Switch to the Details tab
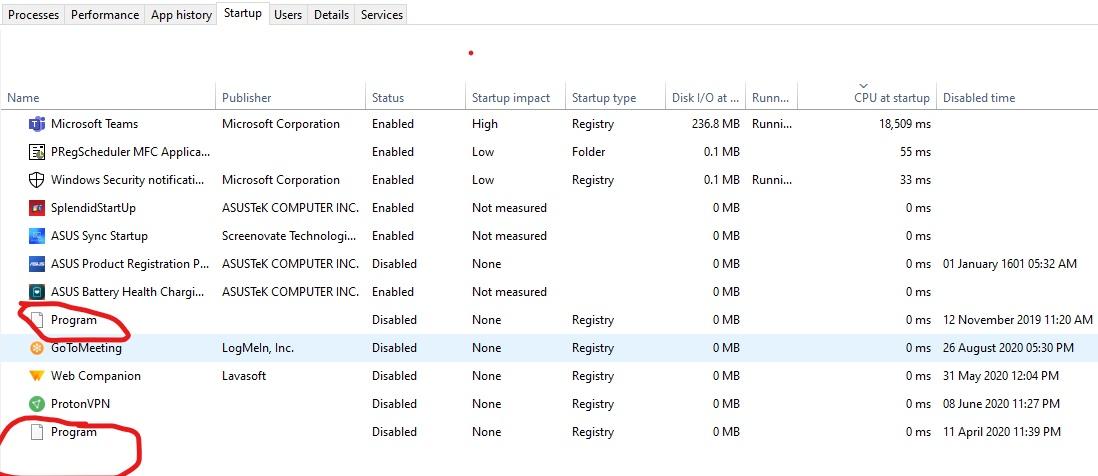This screenshot has width=1098, height=476. (x=331, y=15)
